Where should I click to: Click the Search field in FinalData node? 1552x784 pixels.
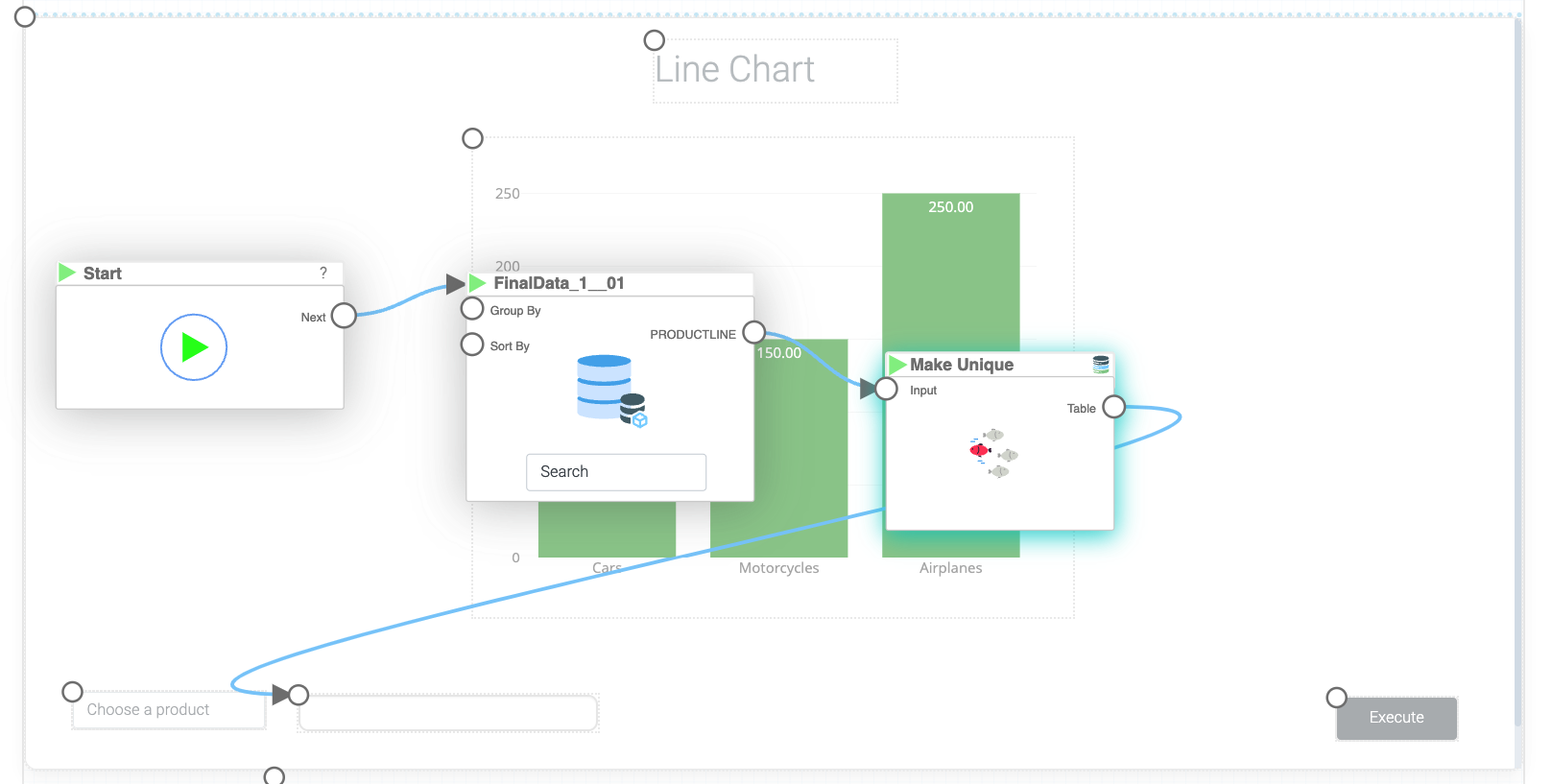616,472
